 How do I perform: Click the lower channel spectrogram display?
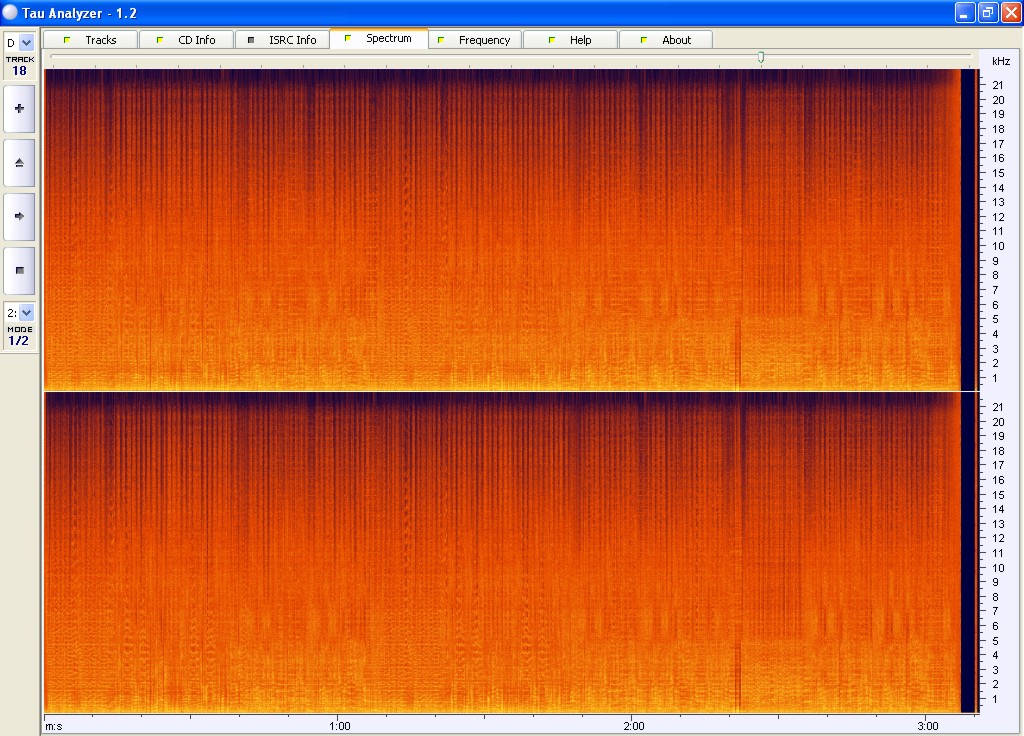tap(500, 552)
